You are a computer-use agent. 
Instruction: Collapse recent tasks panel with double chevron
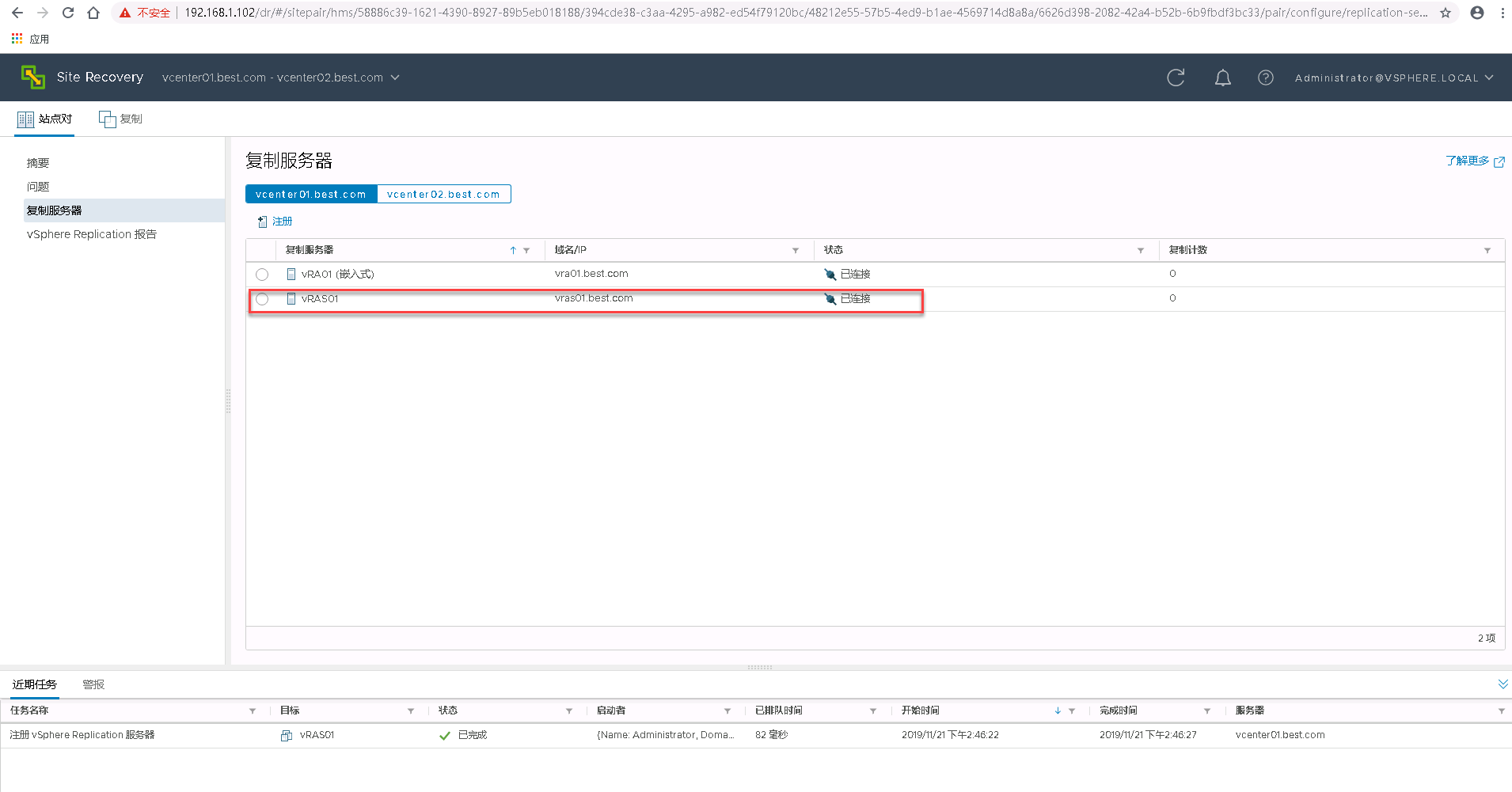coord(1503,684)
